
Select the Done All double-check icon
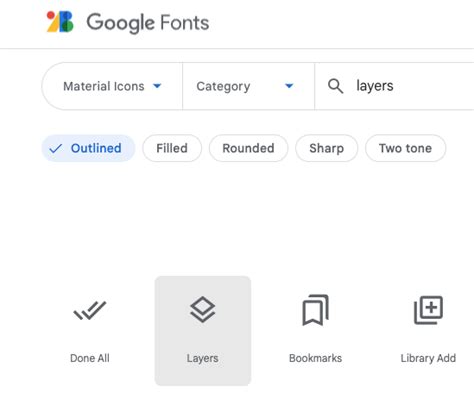pyautogui.click(x=90, y=310)
